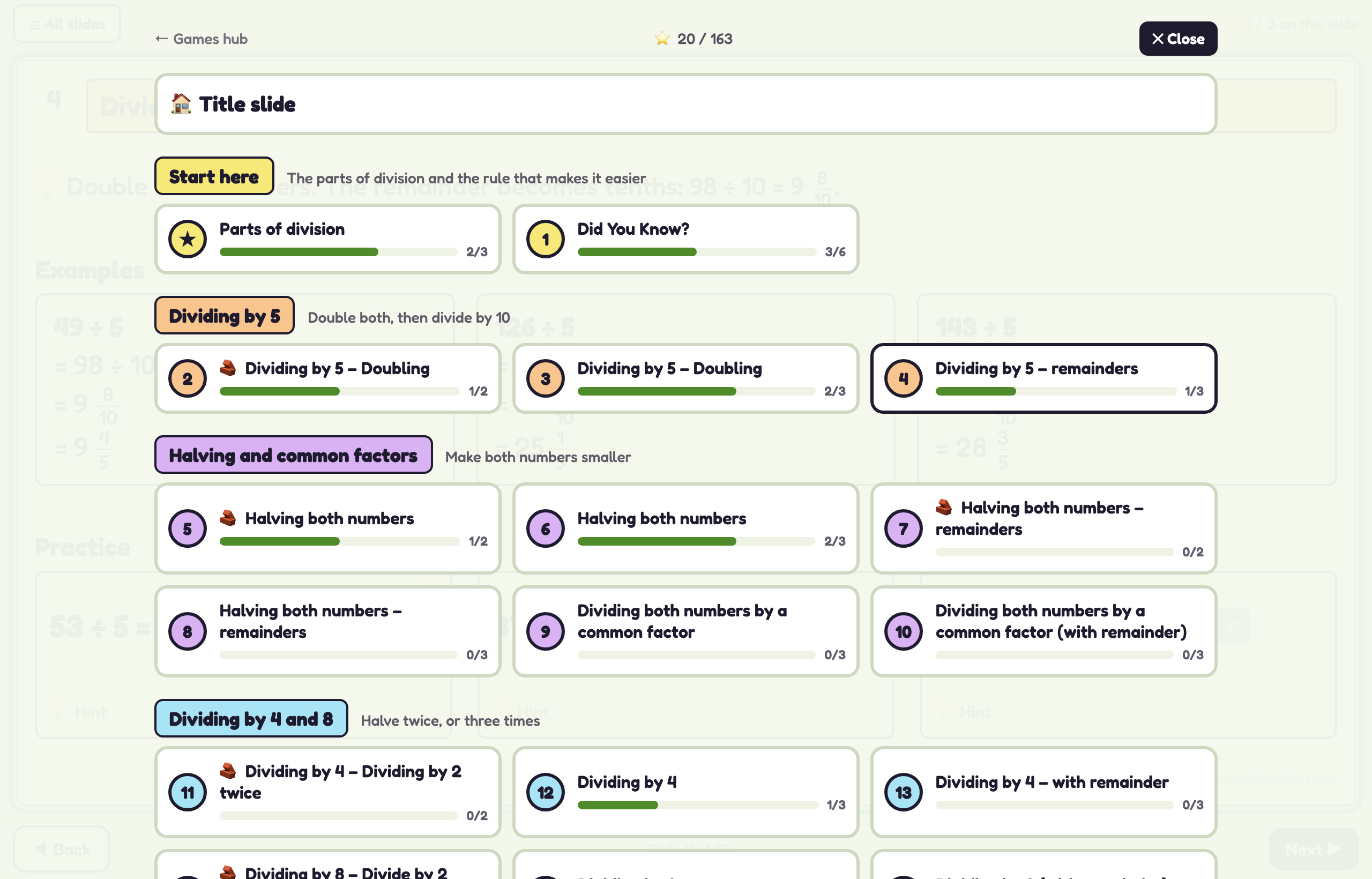Open the Title slide card
The image size is (1372, 879).
tap(685, 104)
